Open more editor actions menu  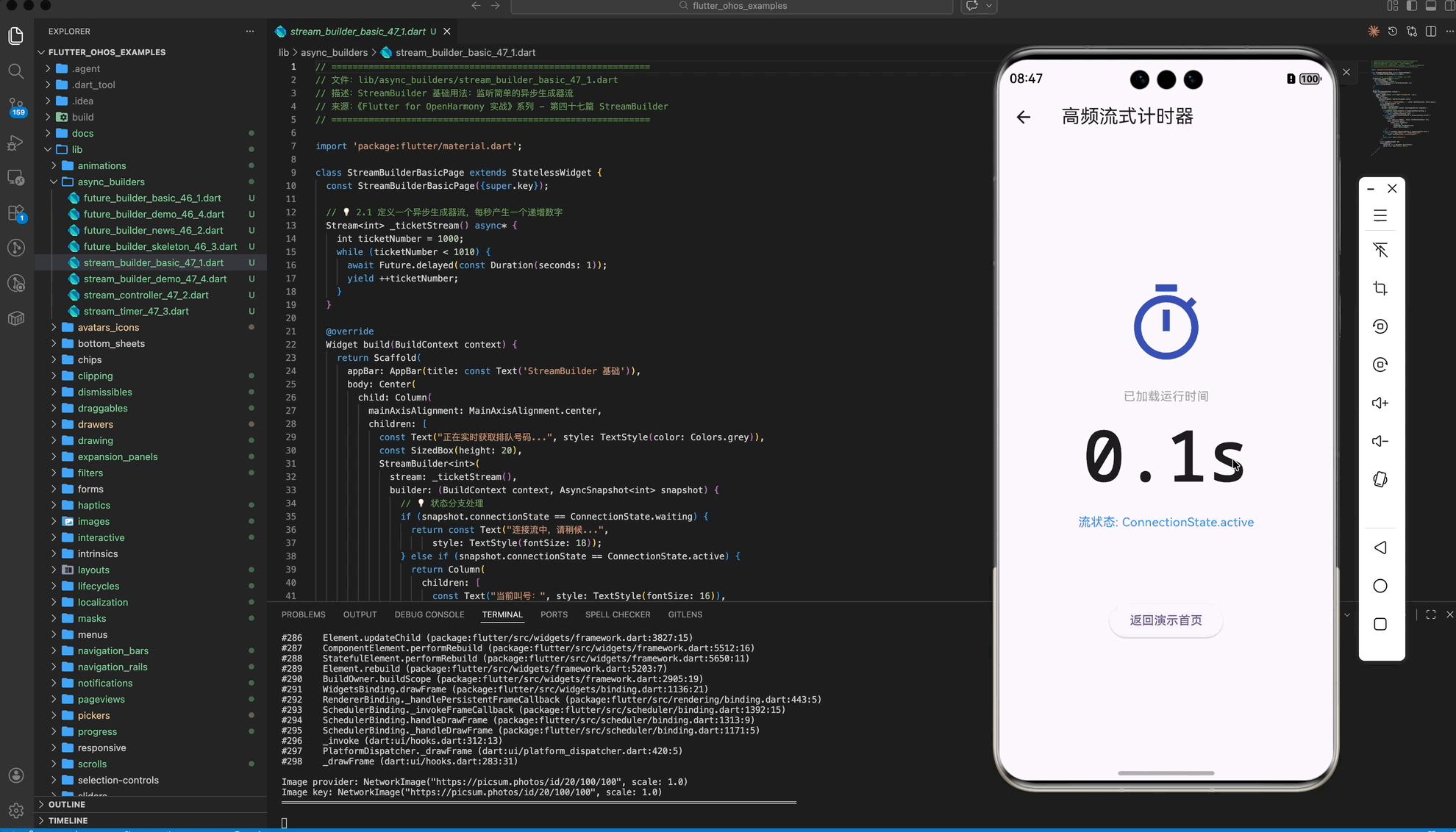[x=1449, y=32]
